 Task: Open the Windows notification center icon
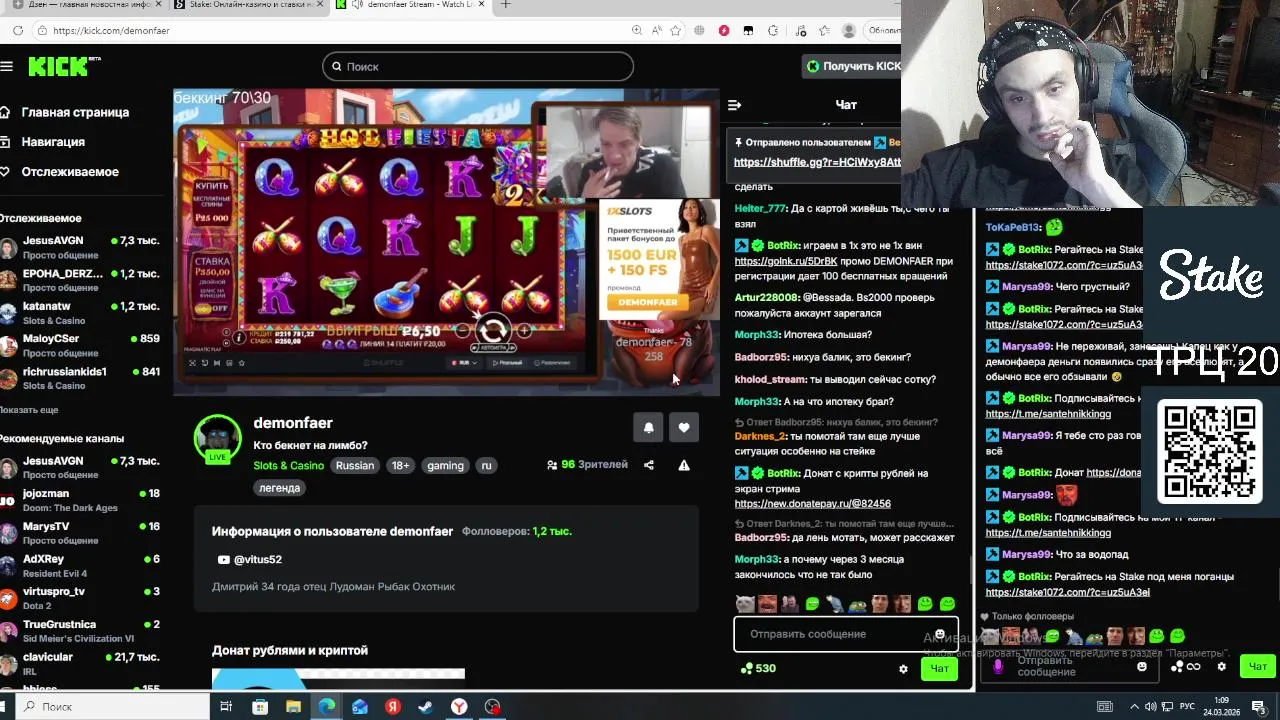(1259, 706)
